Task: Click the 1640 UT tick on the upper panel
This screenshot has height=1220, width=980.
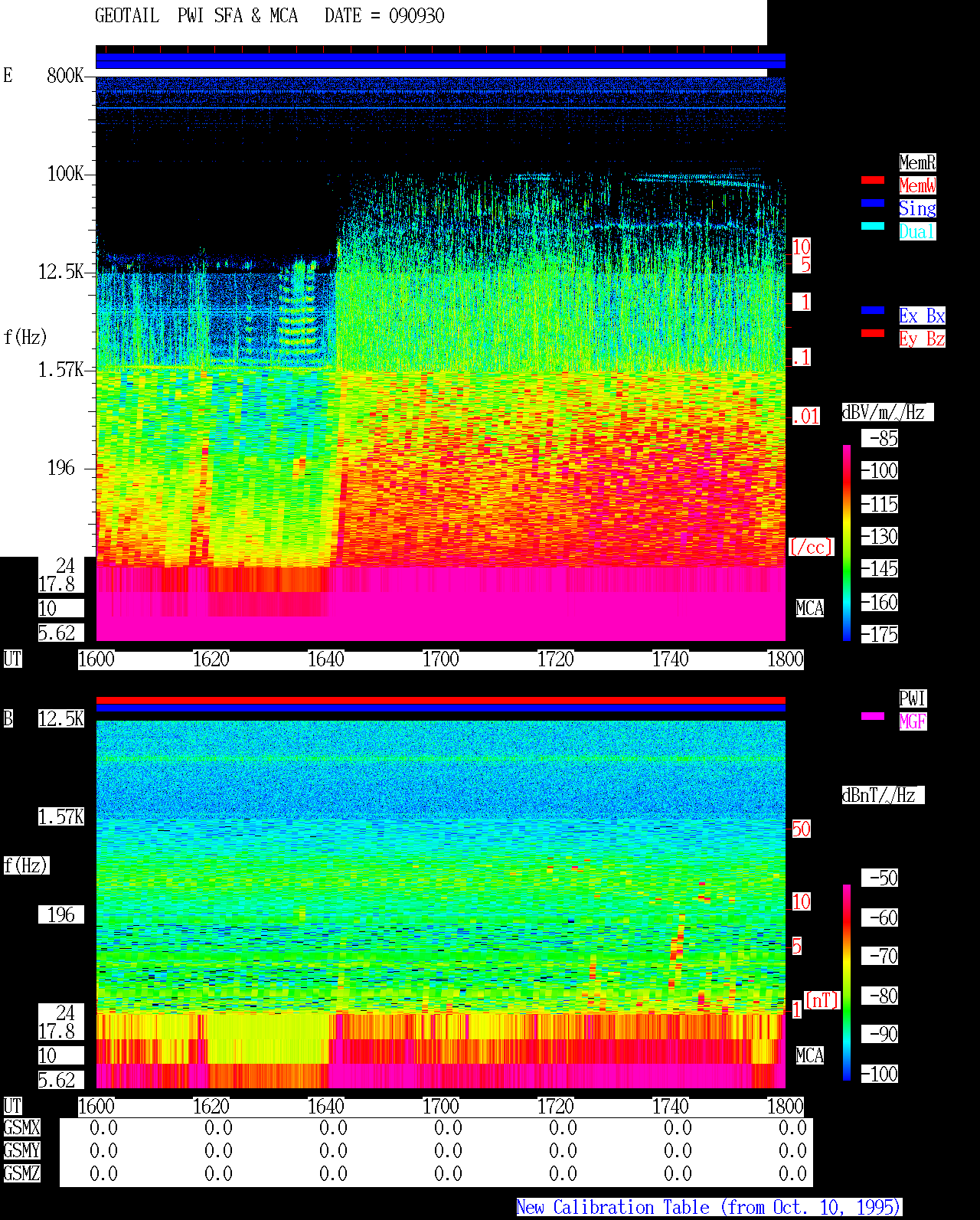Action: coord(326,659)
